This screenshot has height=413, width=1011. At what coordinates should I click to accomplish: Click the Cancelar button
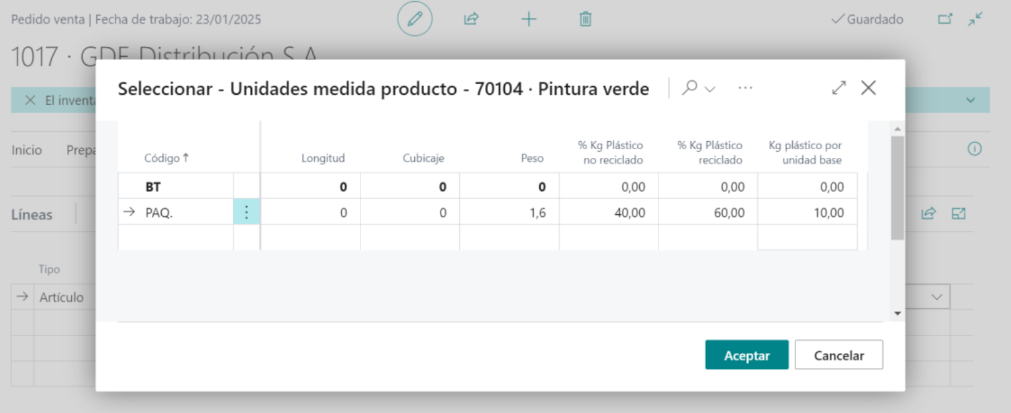coord(839,355)
